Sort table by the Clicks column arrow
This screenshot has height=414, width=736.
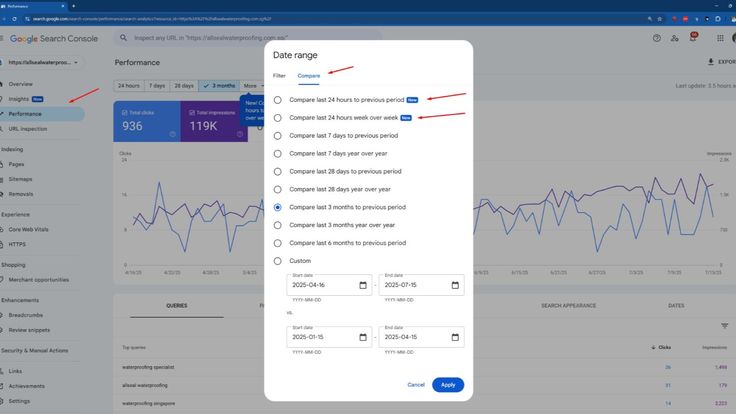(653, 347)
